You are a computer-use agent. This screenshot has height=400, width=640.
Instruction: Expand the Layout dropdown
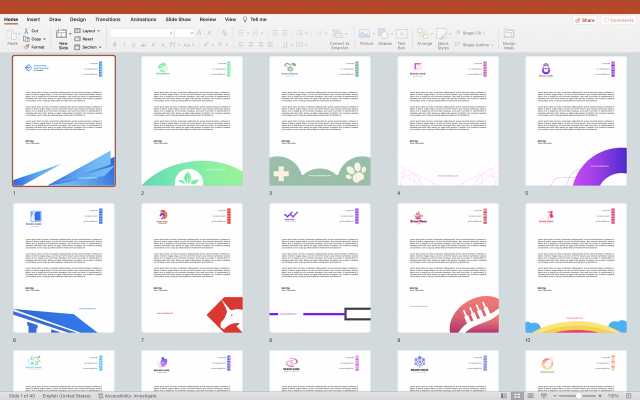[89, 31]
